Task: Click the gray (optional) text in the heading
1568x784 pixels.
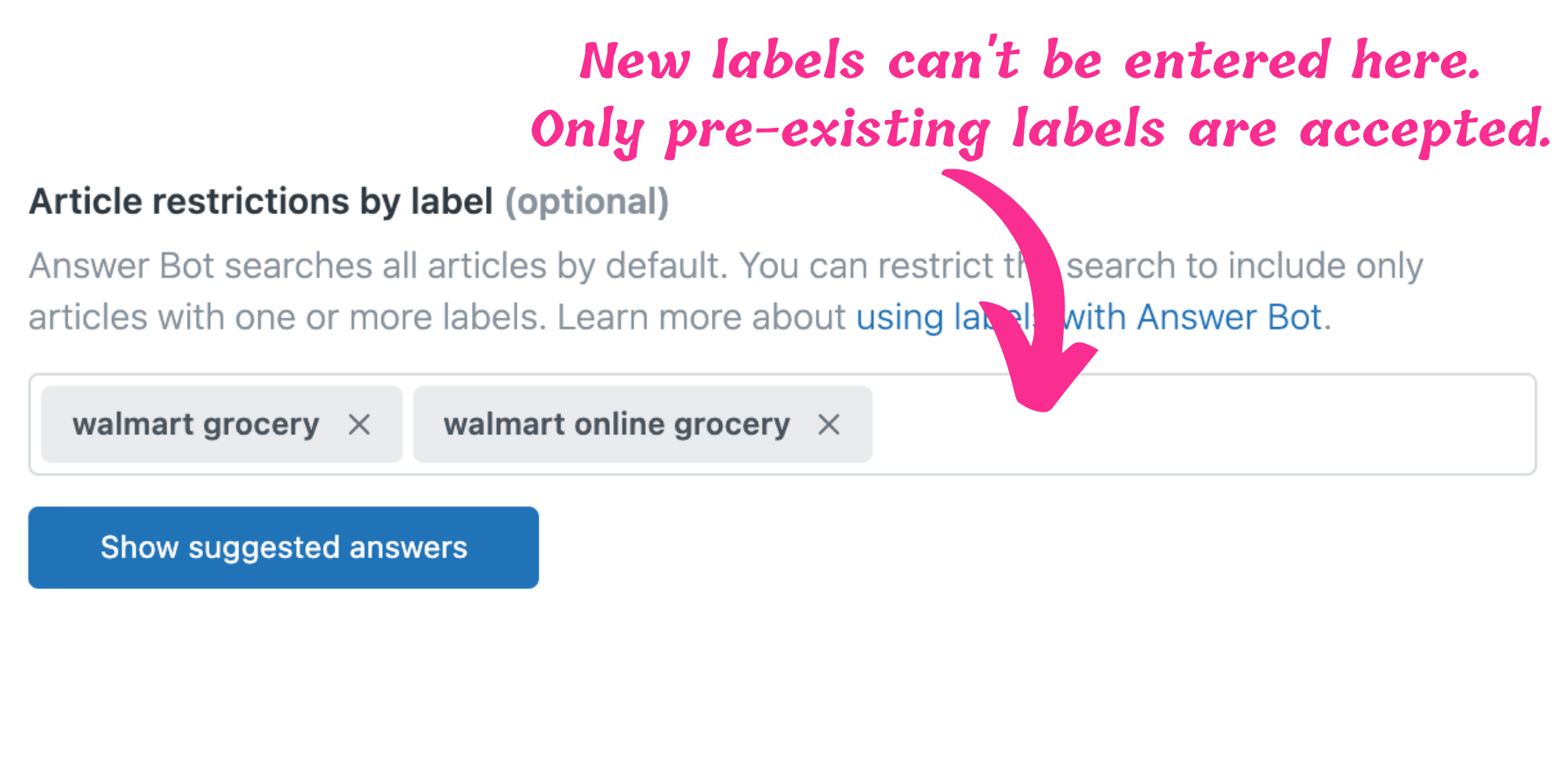Action: point(586,202)
